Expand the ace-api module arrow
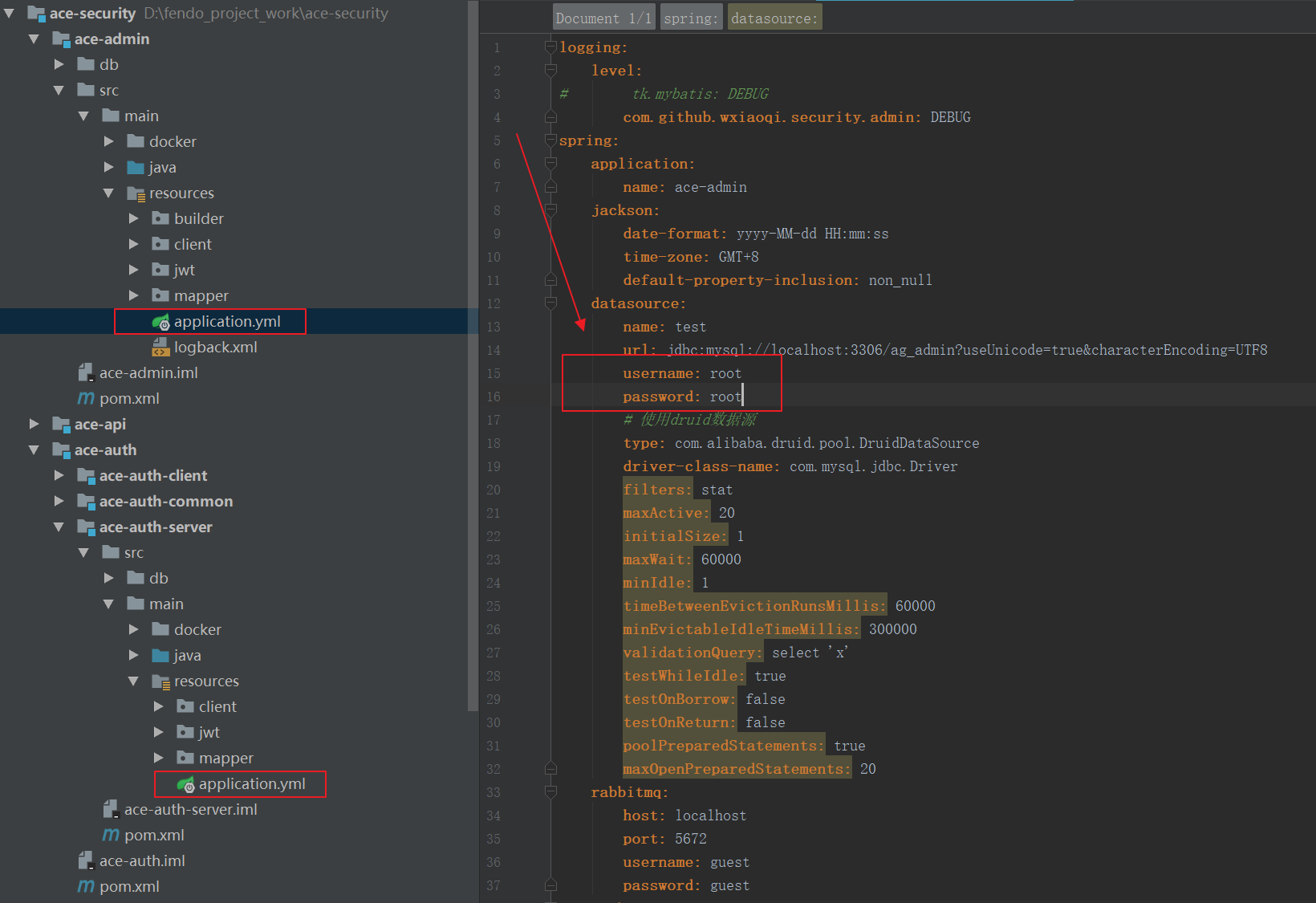Screen dimensions: 1316x903 (34, 424)
